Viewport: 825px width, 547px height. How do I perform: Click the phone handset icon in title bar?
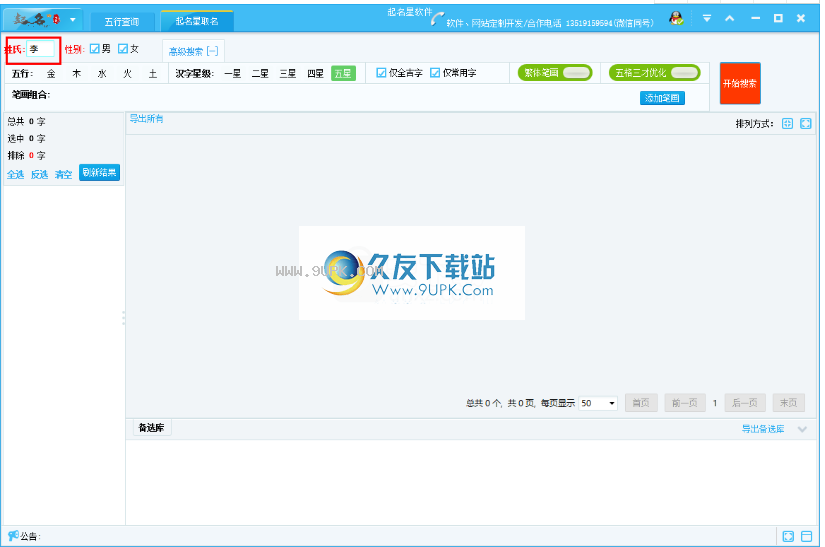[437, 19]
